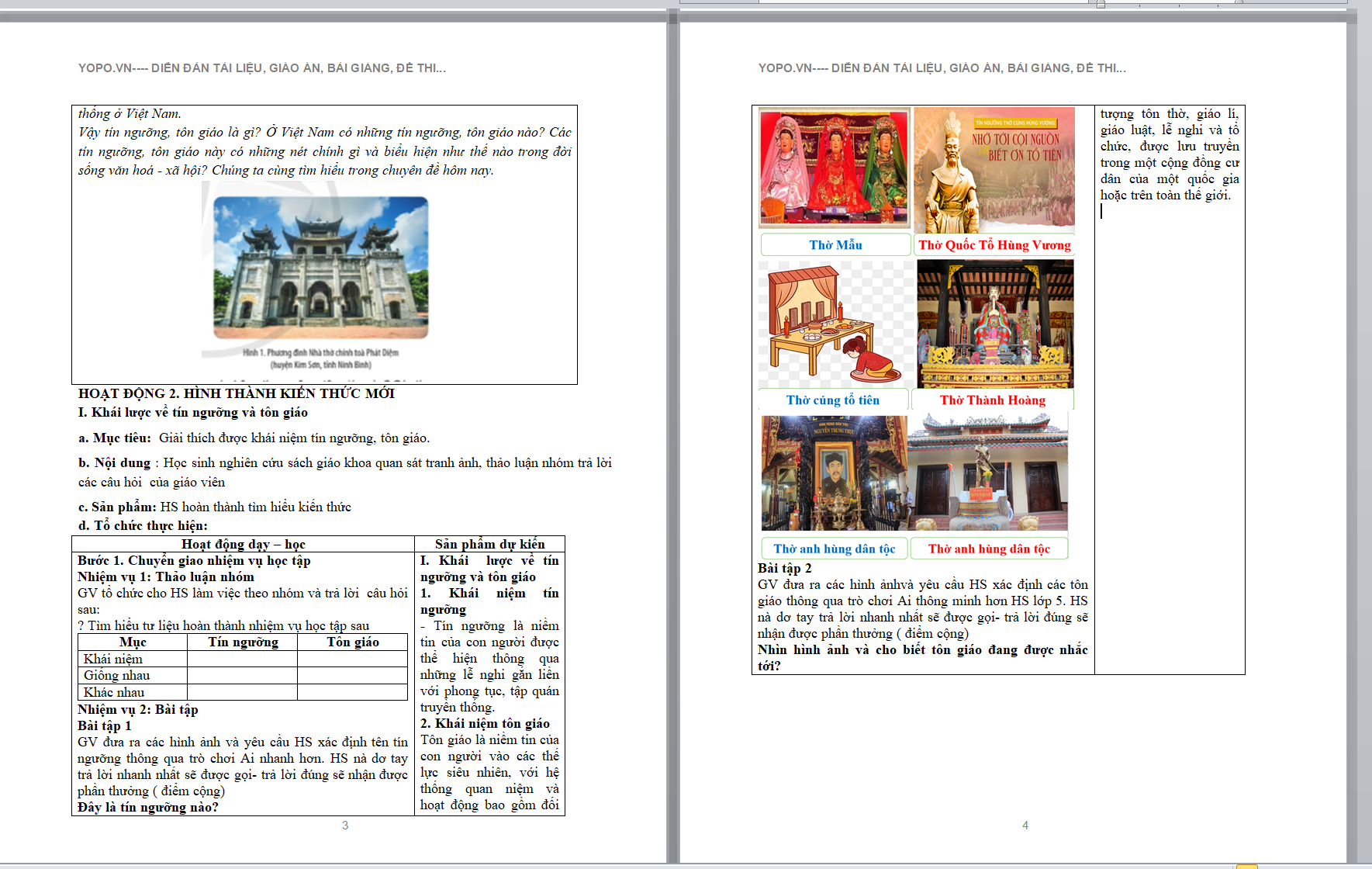This screenshot has width=1372, height=869.
Task: Click the 'c. Sản phẩm:' label
Action: click(x=117, y=507)
